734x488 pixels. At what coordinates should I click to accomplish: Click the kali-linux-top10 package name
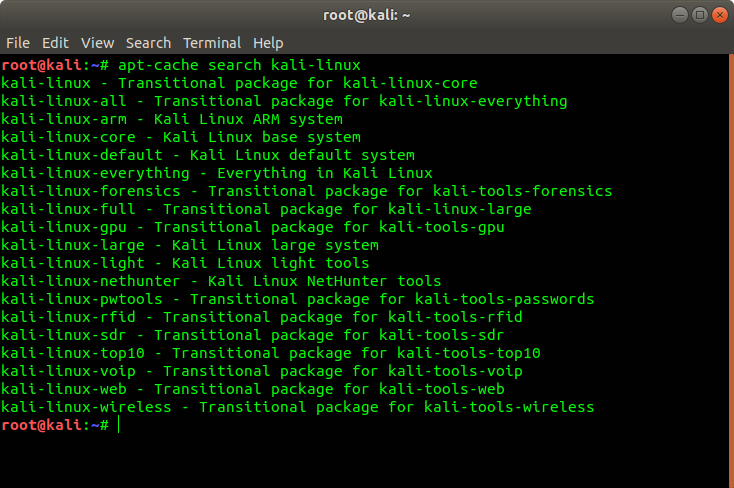[73, 353]
